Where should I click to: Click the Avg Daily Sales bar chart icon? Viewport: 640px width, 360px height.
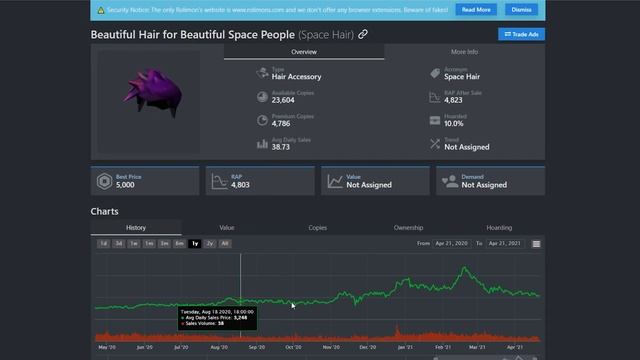pos(262,144)
